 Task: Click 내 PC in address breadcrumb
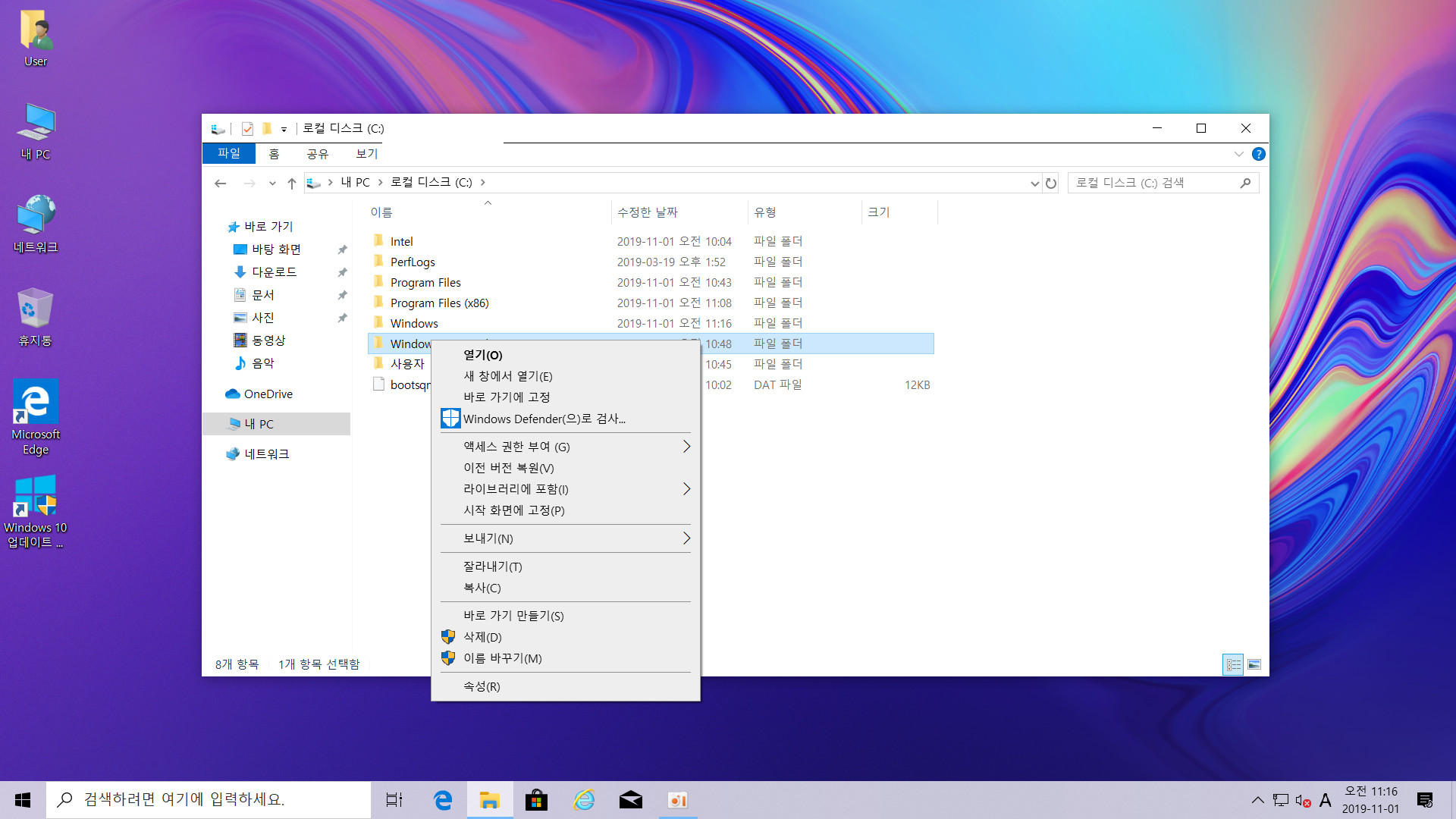pos(355,183)
